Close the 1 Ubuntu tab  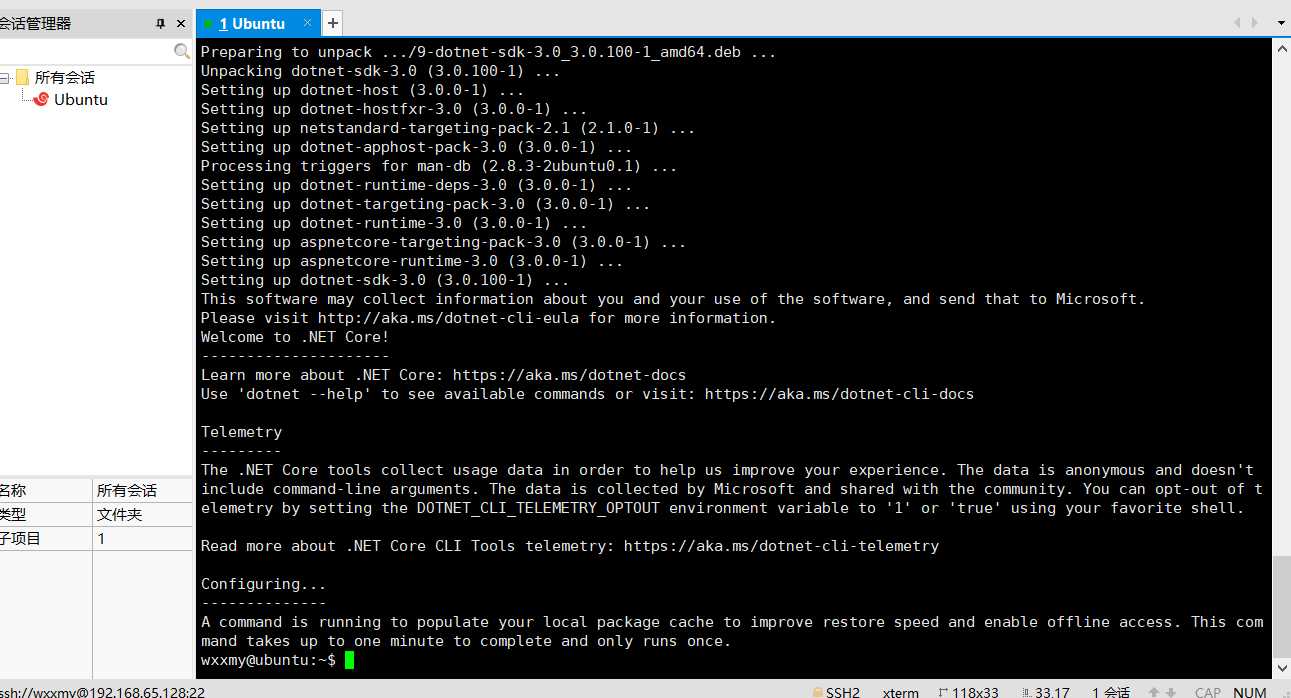coord(309,23)
